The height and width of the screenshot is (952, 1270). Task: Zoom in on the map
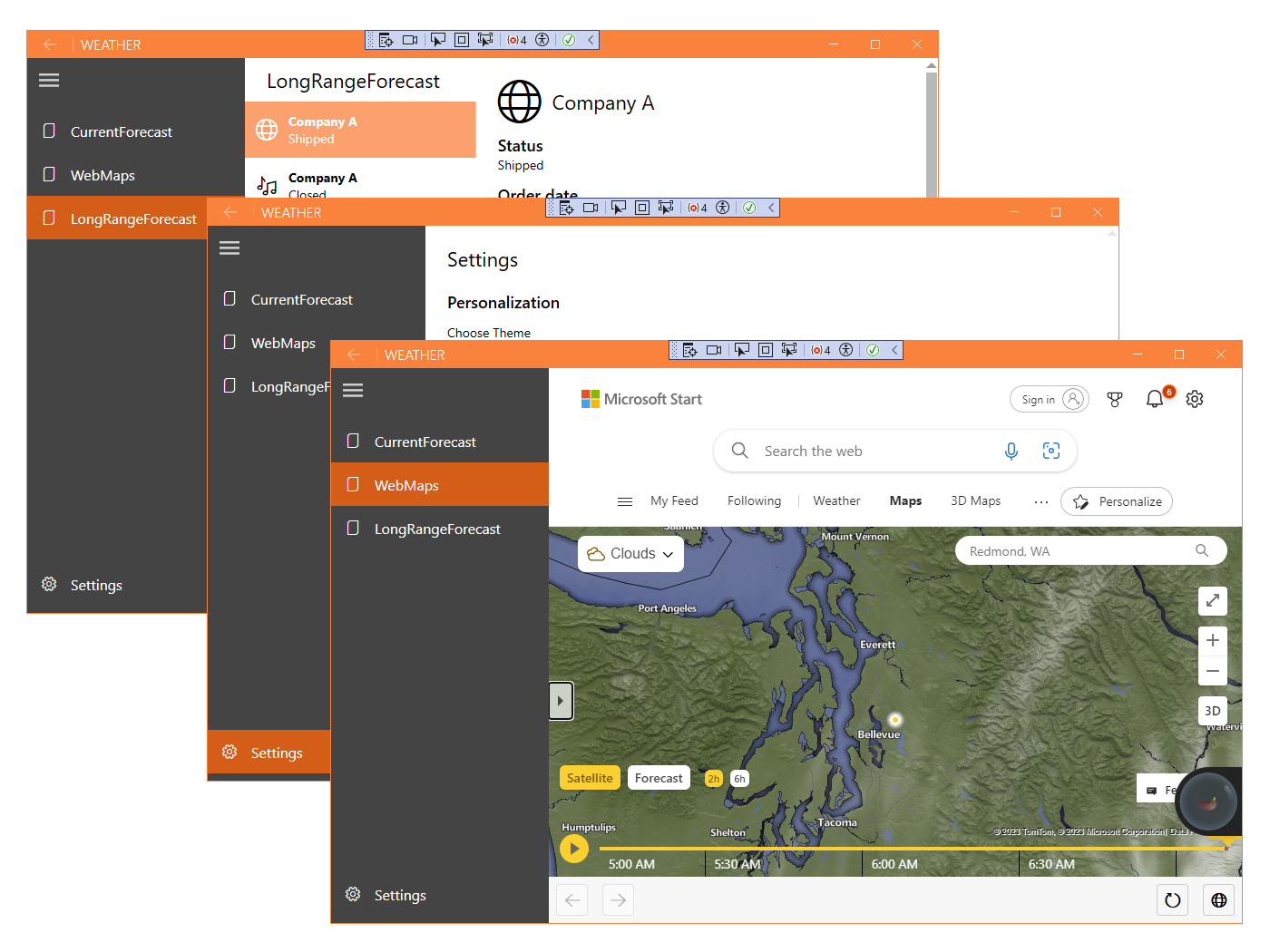click(1213, 640)
